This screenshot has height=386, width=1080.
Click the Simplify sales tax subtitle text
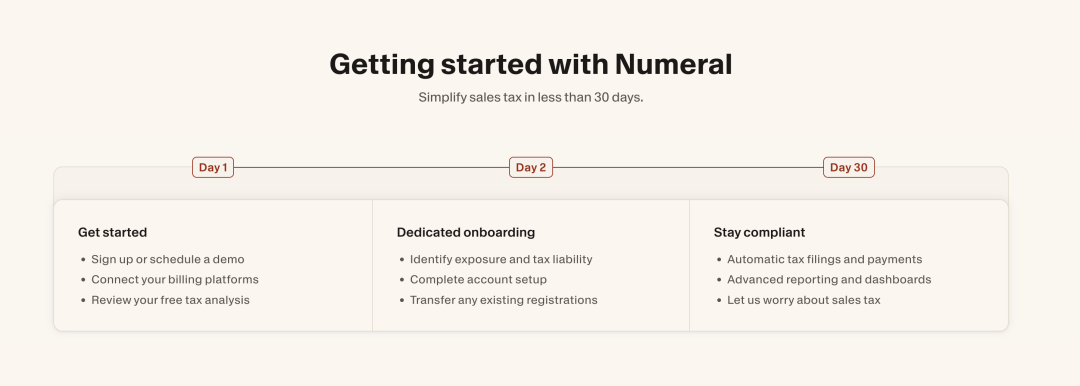coord(530,97)
